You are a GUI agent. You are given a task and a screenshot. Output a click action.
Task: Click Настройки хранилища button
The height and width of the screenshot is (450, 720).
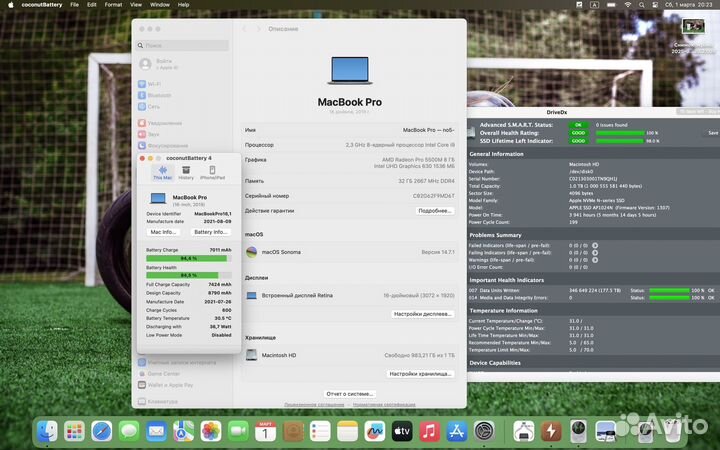pos(420,374)
